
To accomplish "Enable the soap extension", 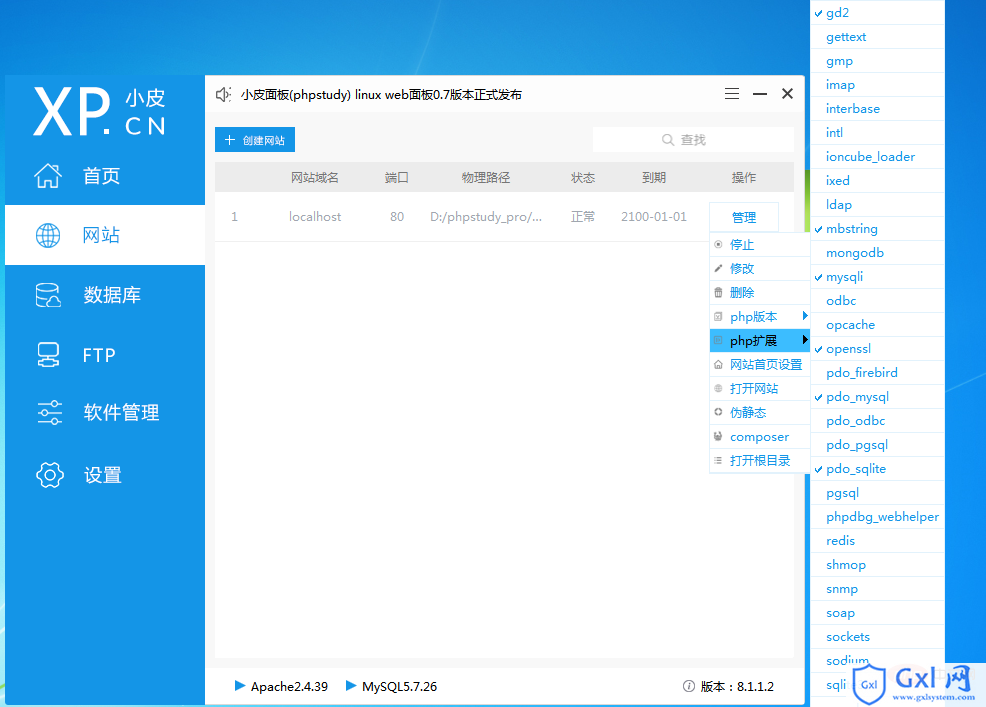I will (x=878, y=613).
